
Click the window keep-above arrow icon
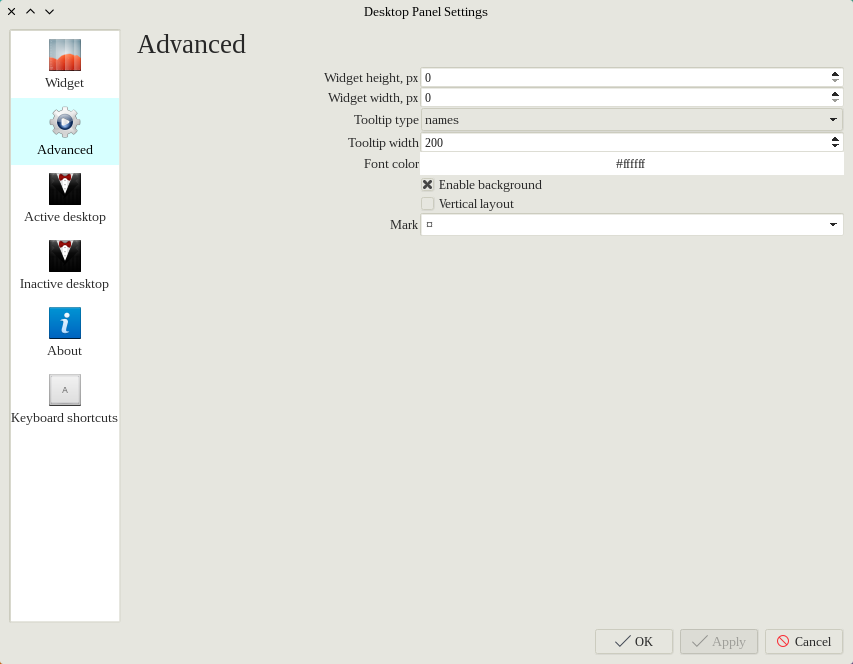pos(30,12)
